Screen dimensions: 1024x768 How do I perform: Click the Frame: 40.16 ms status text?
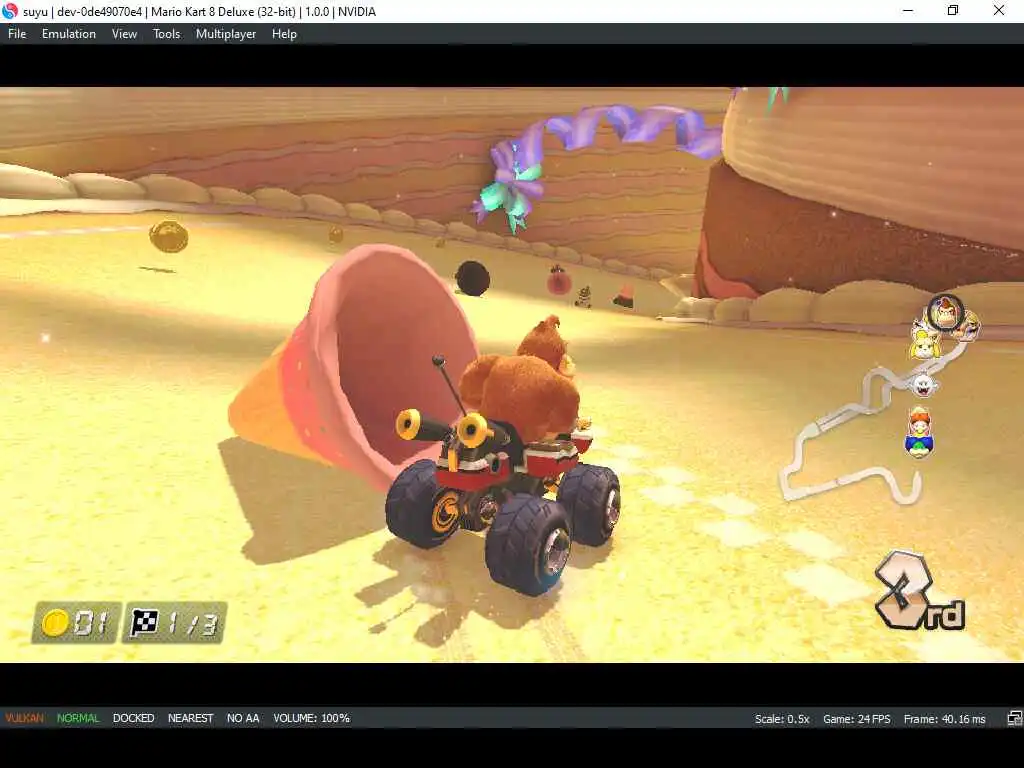pyautogui.click(x=944, y=719)
